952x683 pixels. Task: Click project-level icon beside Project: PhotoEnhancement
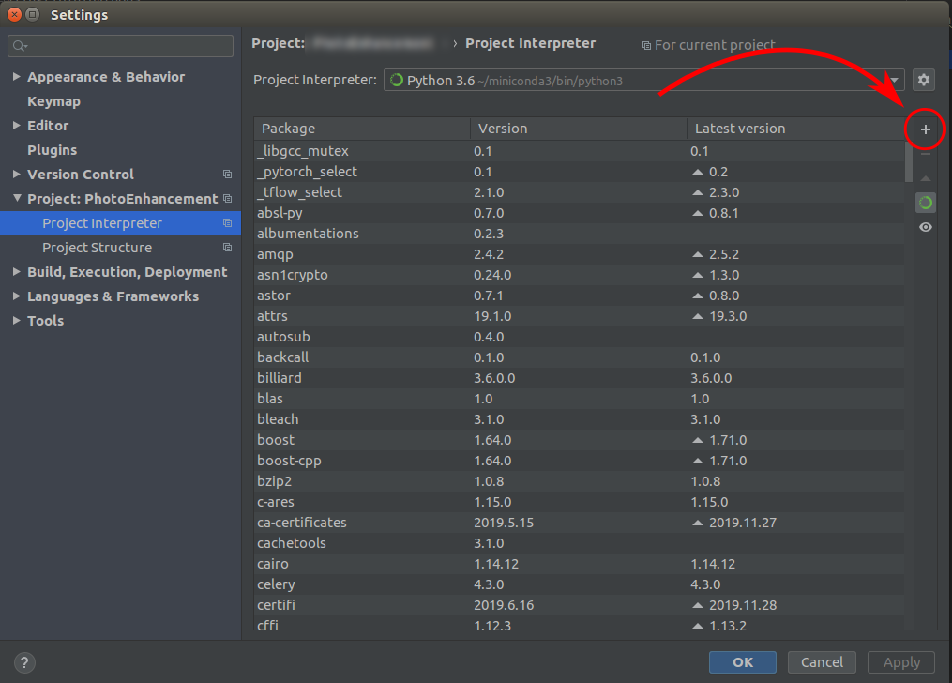pyautogui.click(x=228, y=199)
